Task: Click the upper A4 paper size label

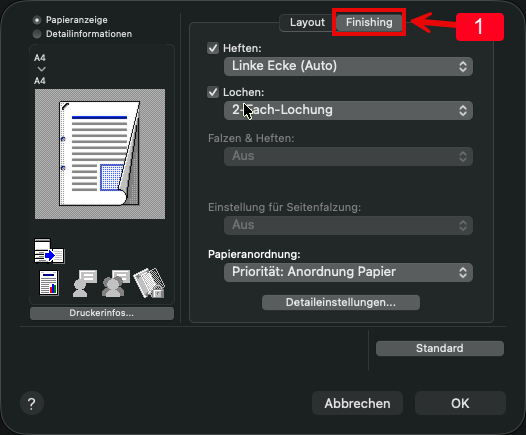Action: pyautogui.click(x=40, y=58)
